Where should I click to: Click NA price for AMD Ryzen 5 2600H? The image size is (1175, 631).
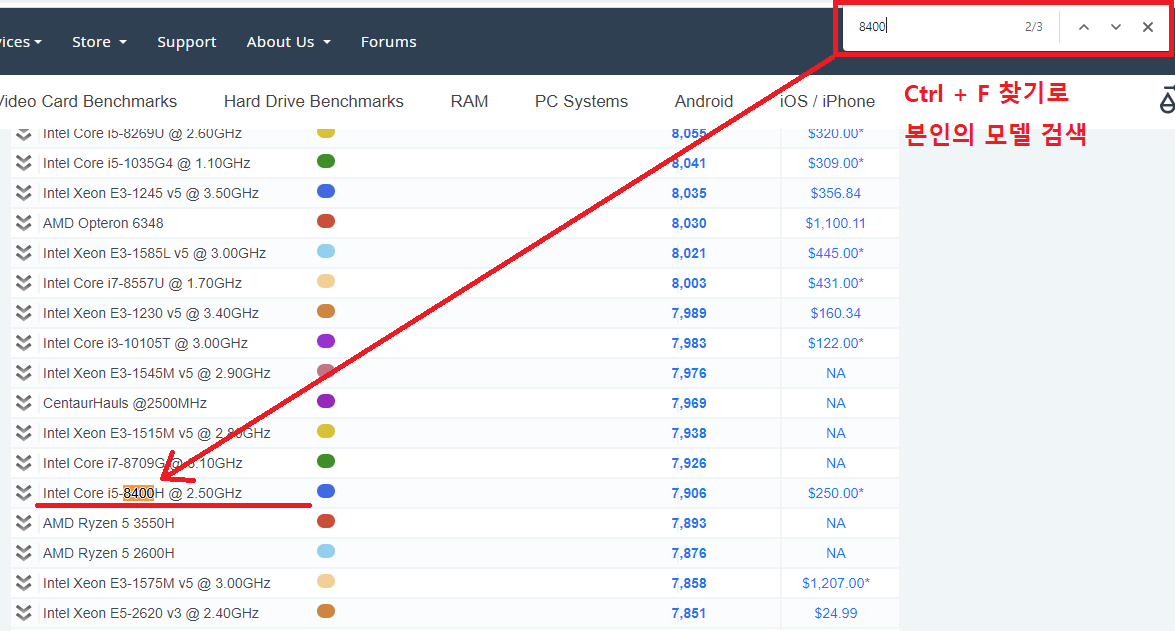coord(836,553)
